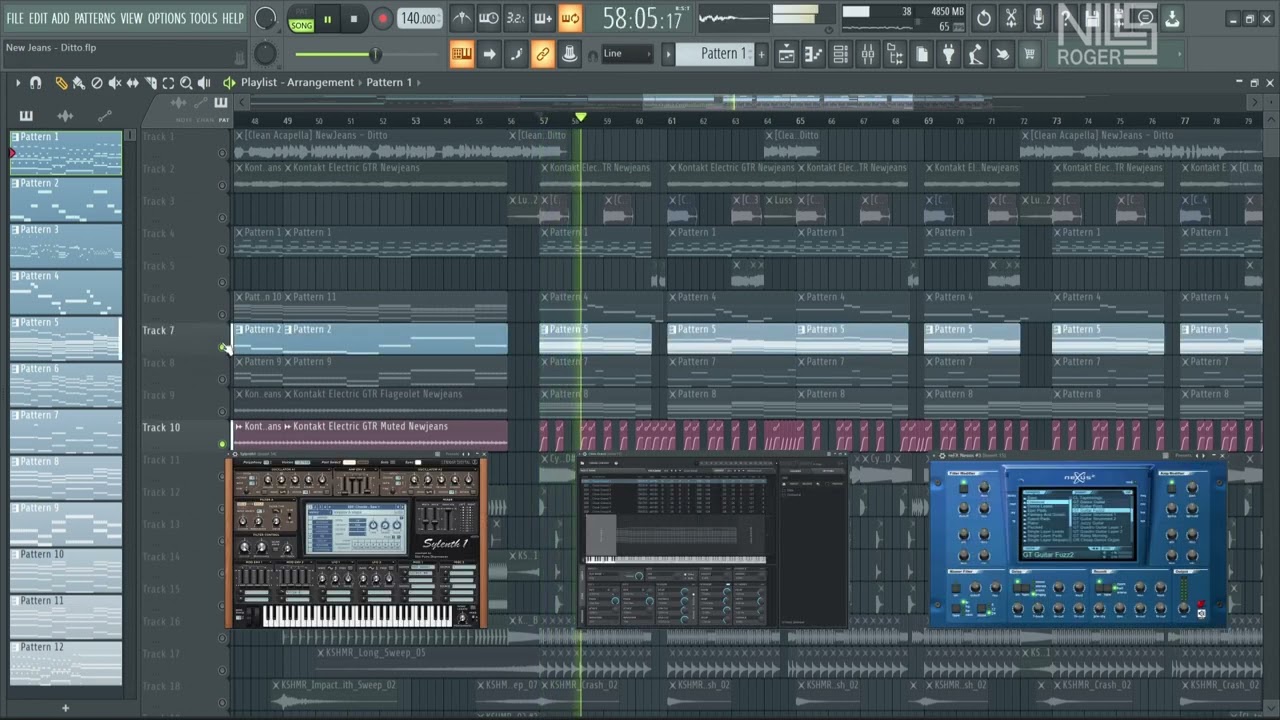Select the Delete tool in Playlist

(97, 83)
